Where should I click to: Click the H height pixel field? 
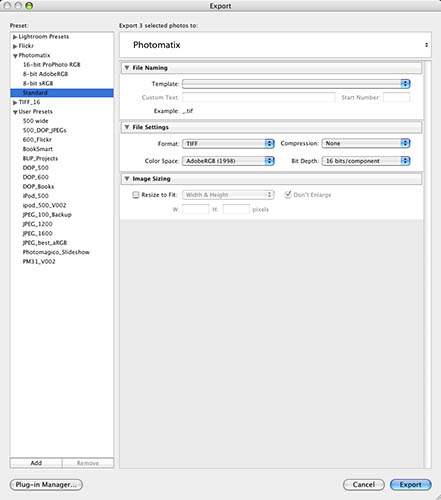coord(236,209)
